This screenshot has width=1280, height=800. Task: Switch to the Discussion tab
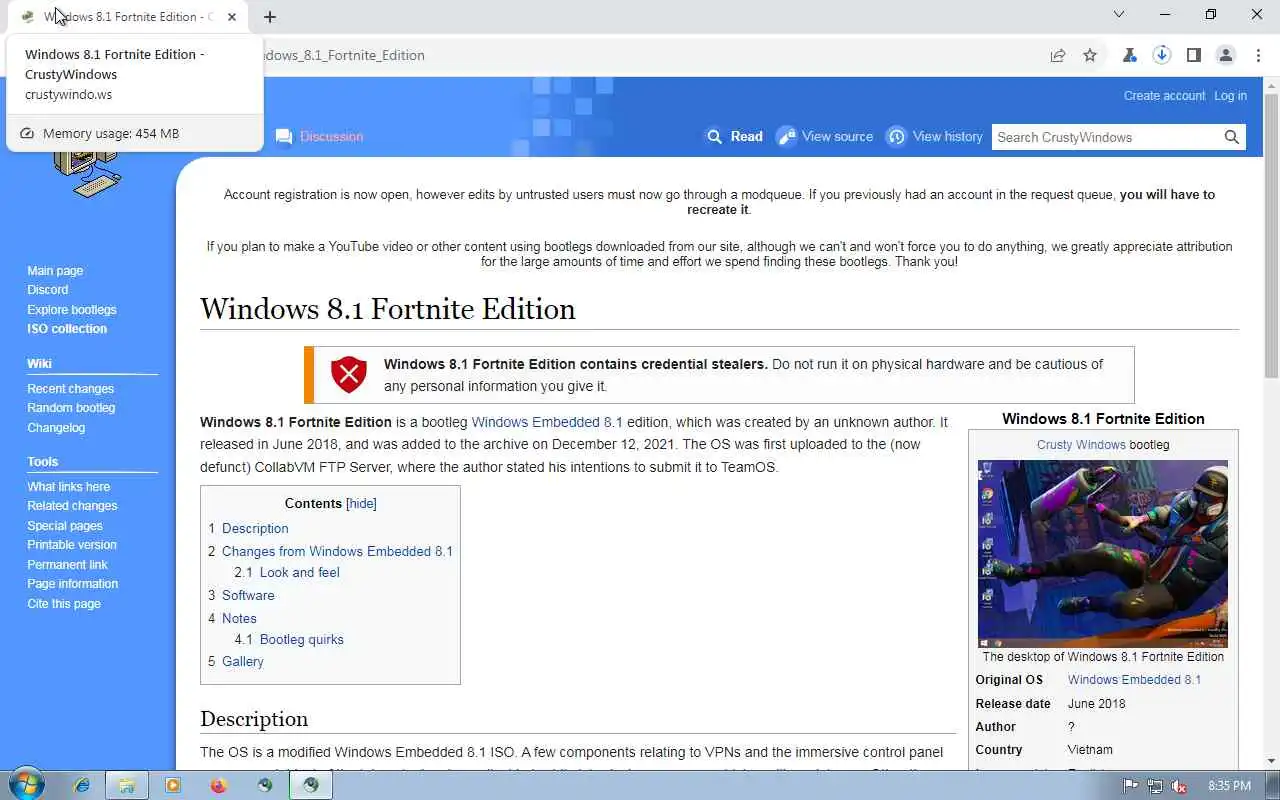coord(320,137)
